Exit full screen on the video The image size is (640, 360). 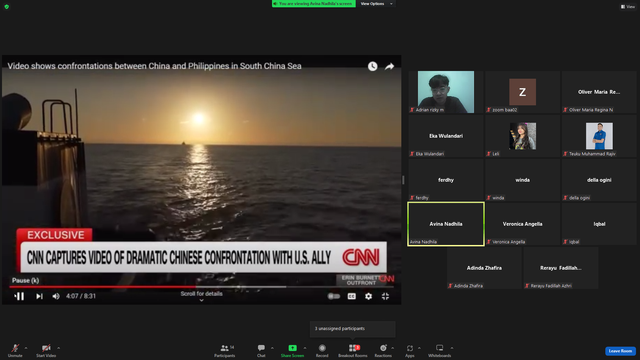[385, 296]
